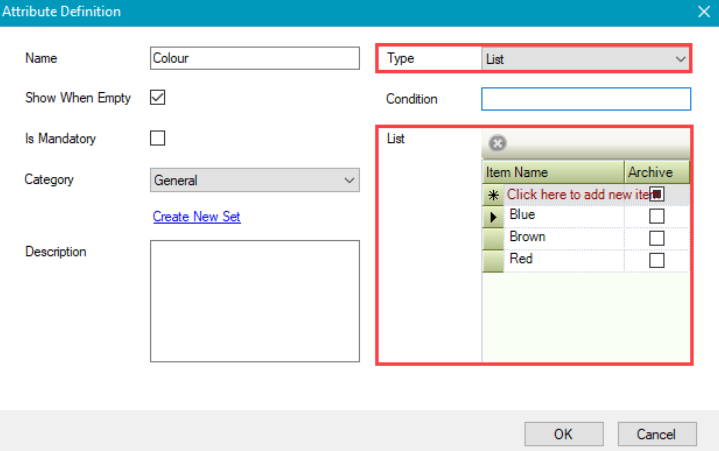Viewport: 719px width, 451px height.
Task: Enable the Is Mandatory checkbox
Action: click(157, 139)
